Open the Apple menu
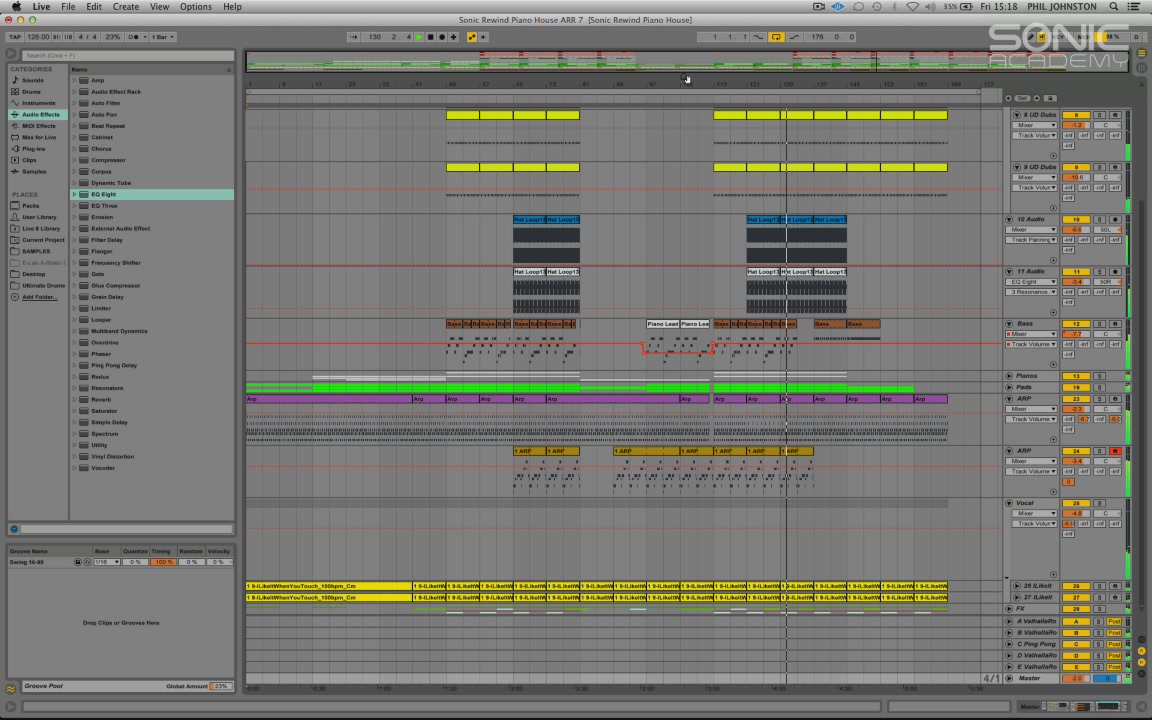Viewport: 1152px width, 720px height. [16, 7]
